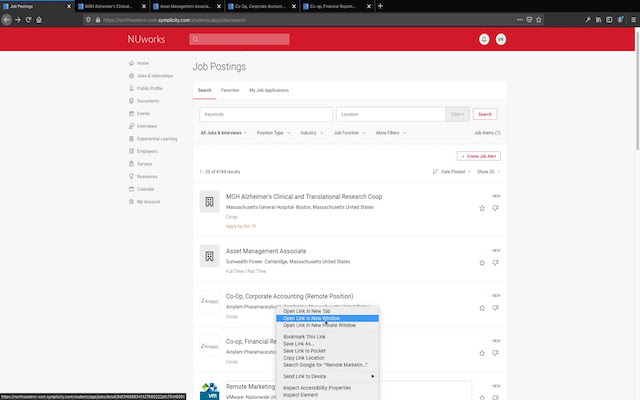The height and width of the screenshot is (400, 640).
Task: Open the Show 20 results dropdown
Action: pos(489,172)
